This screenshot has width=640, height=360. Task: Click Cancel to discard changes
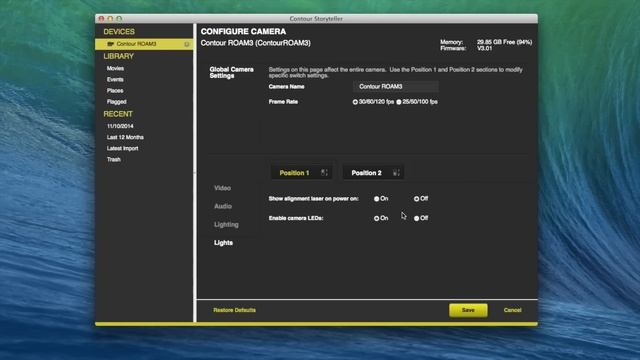[512, 310]
